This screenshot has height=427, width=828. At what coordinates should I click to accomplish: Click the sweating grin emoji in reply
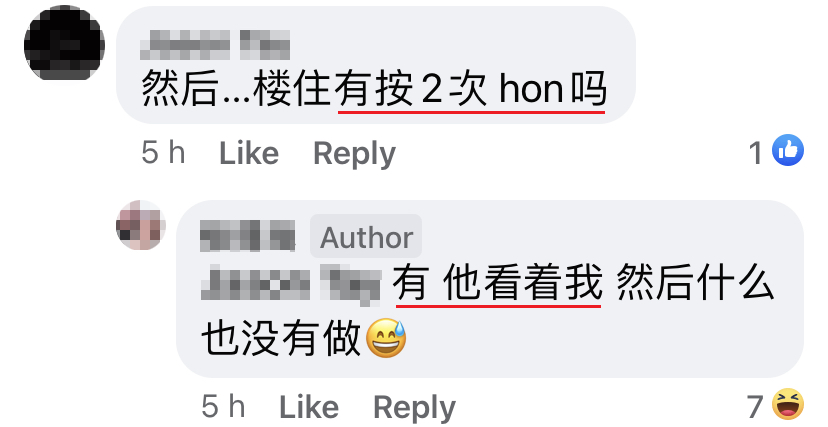[386, 338]
